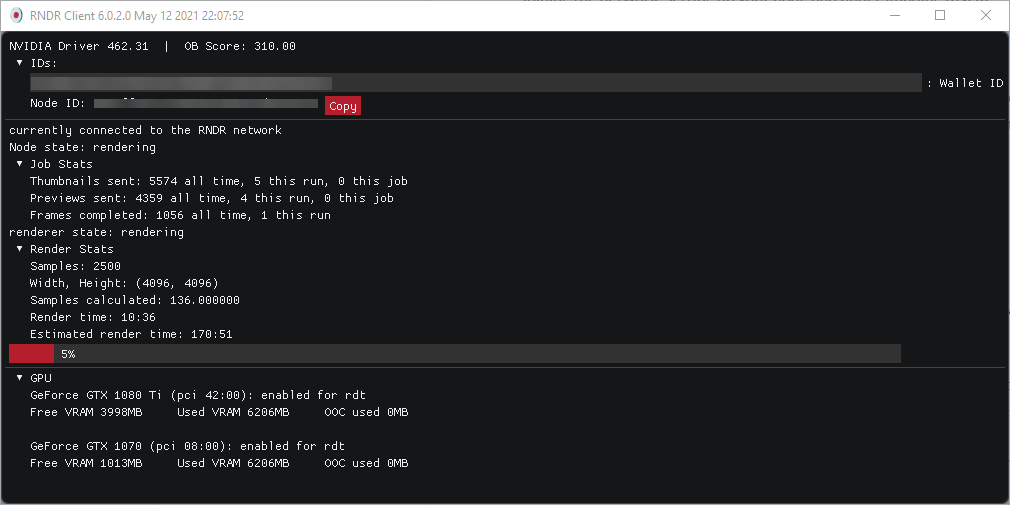Click 'Node state: rendering' line

click(x=82, y=147)
